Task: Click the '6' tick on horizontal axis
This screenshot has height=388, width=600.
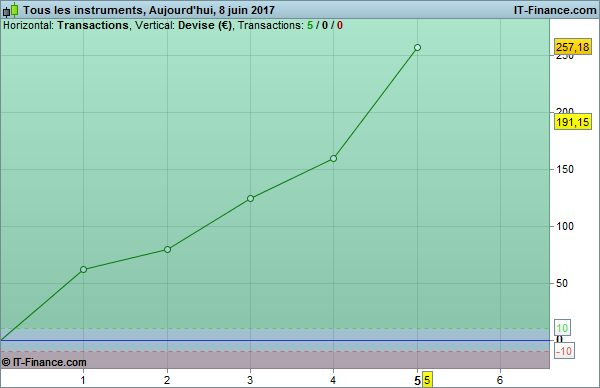Action: (x=500, y=380)
